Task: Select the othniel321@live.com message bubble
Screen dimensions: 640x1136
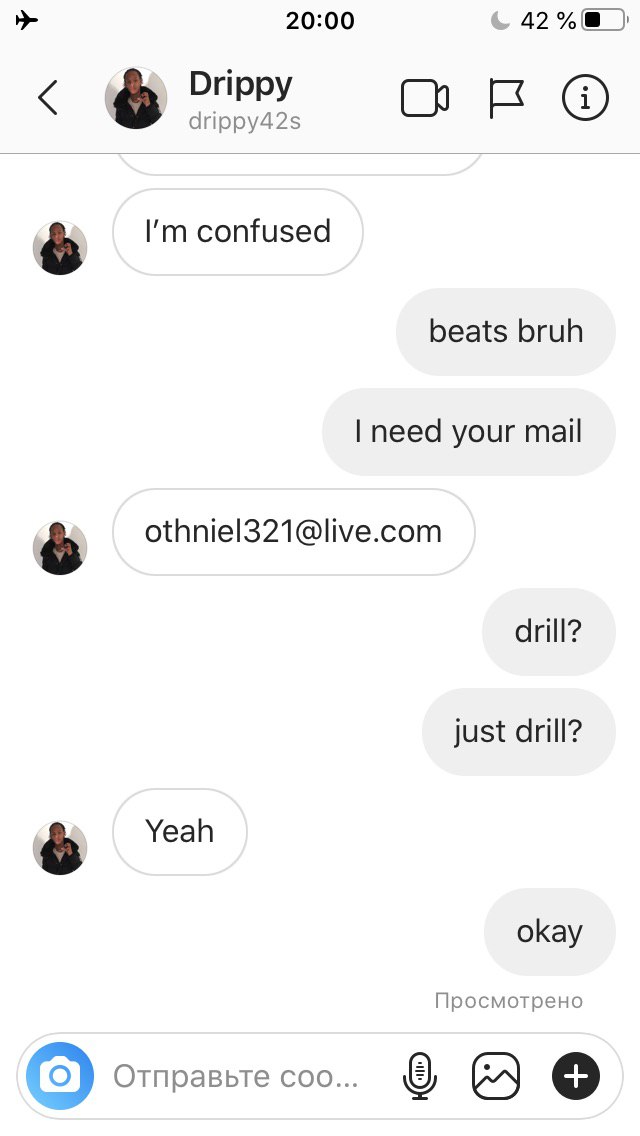Action: pyautogui.click(x=294, y=532)
